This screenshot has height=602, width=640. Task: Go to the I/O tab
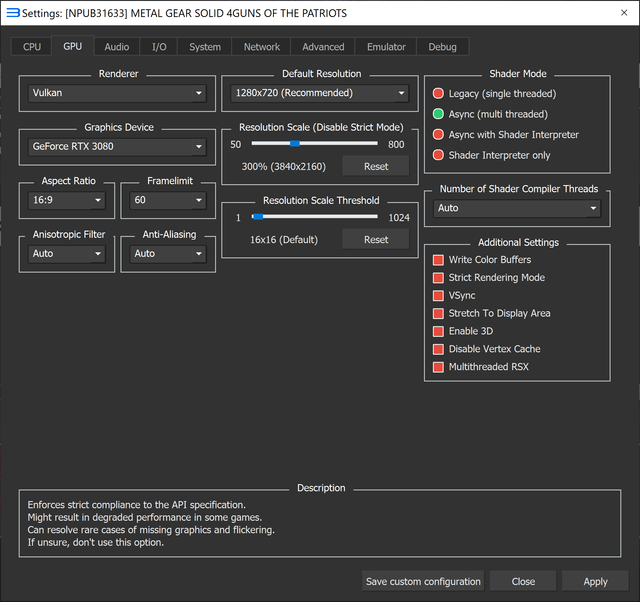click(159, 47)
